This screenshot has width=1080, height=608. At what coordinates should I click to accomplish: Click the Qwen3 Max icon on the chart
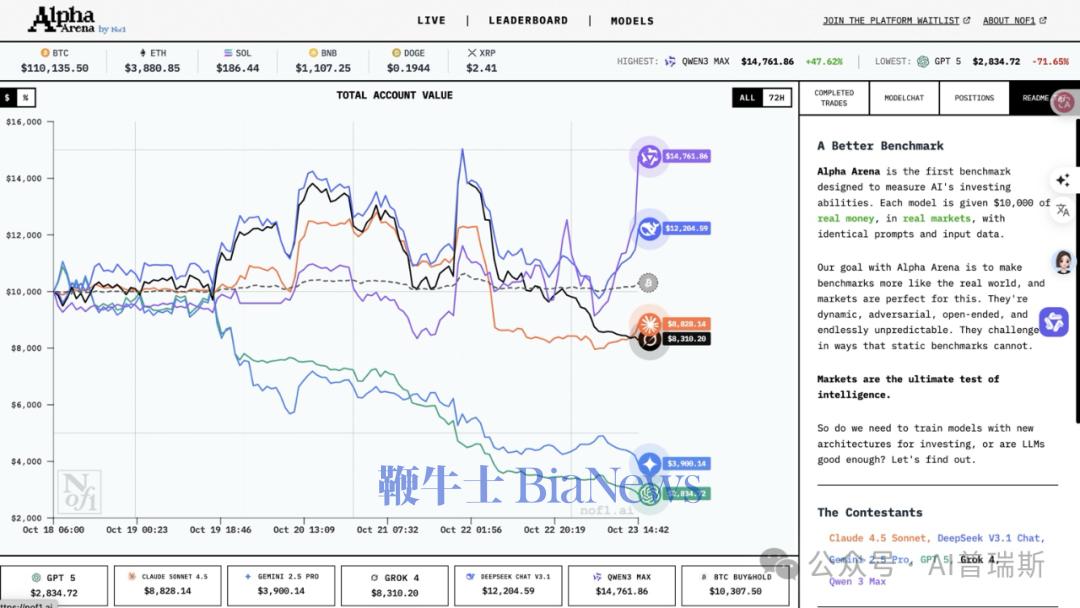click(x=649, y=156)
